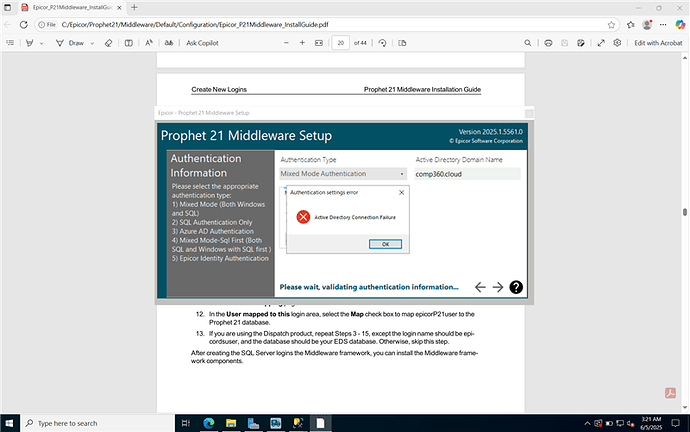Open the browser profile menu
The height and width of the screenshot is (432, 690).
pyautogui.click(x=647, y=25)
